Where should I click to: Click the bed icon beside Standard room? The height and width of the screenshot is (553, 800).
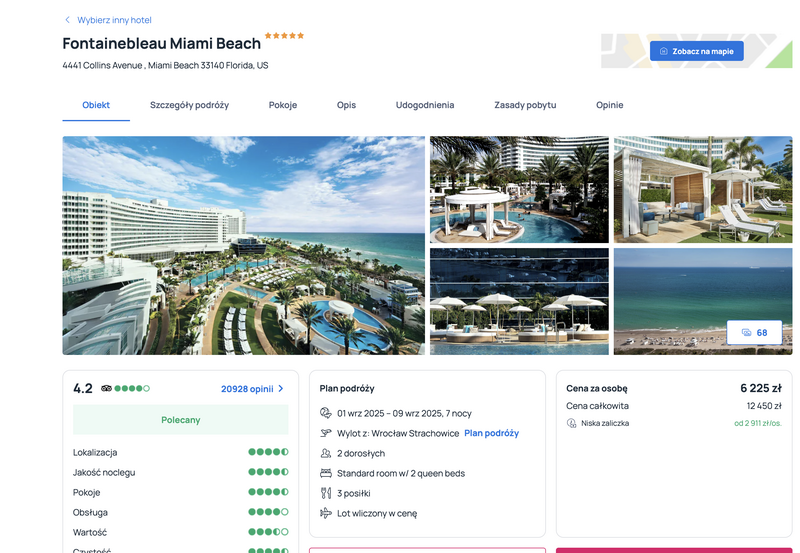point(326,473)
